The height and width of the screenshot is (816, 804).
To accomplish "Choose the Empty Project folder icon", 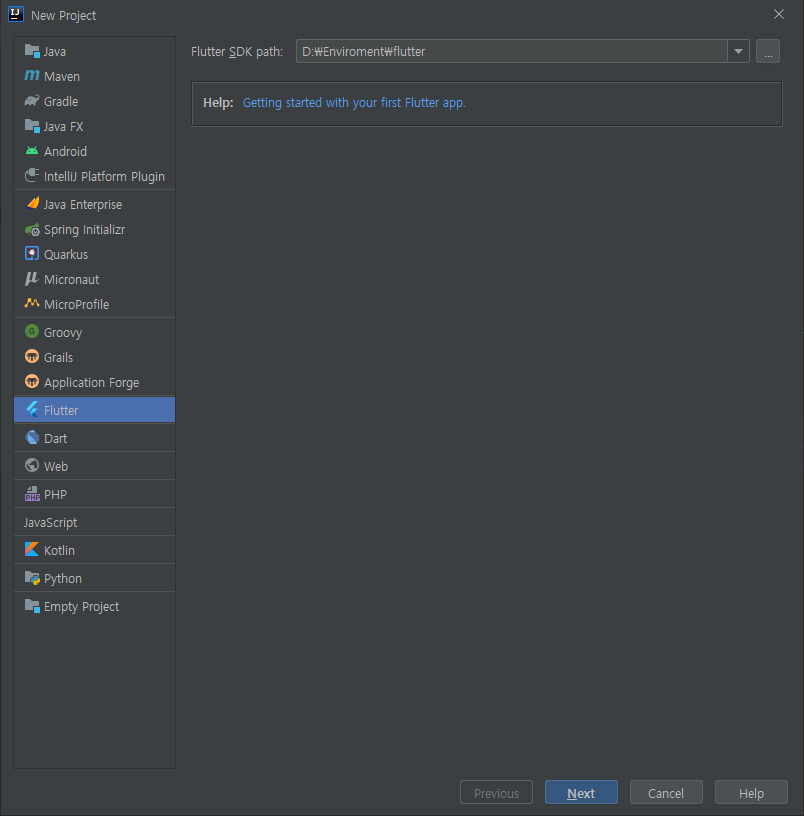I will pos(32,606).
